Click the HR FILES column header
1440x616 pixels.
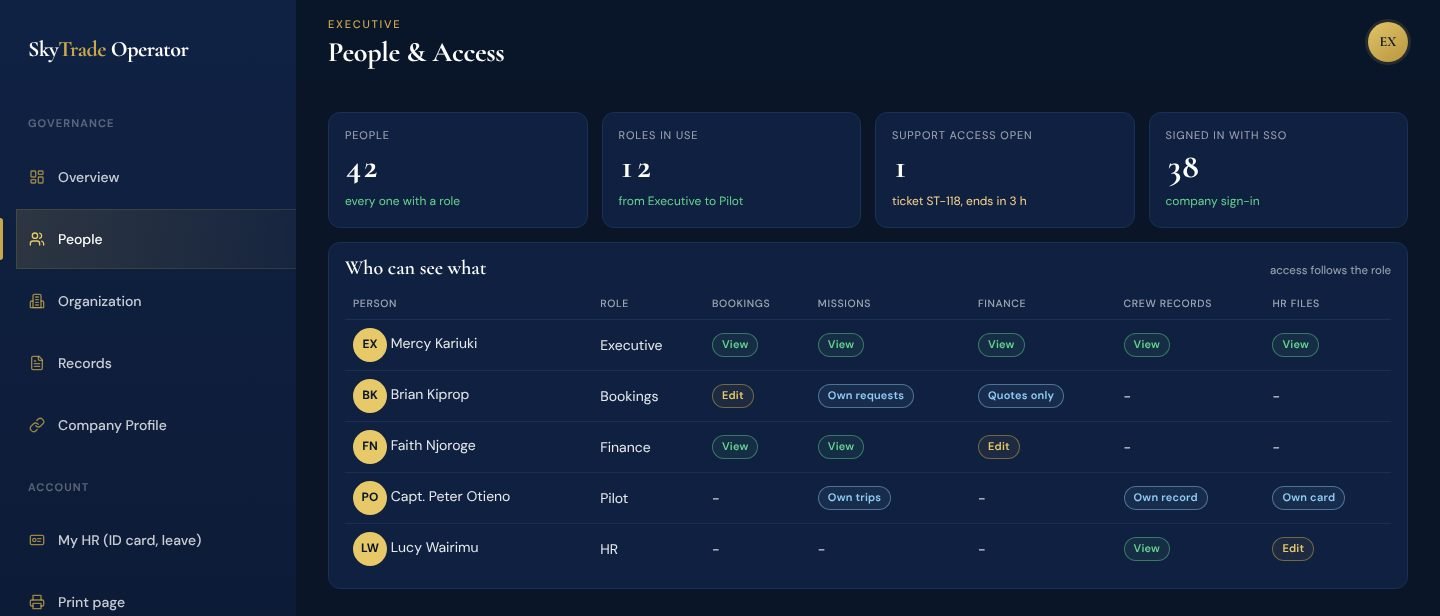click(1295, 303)
